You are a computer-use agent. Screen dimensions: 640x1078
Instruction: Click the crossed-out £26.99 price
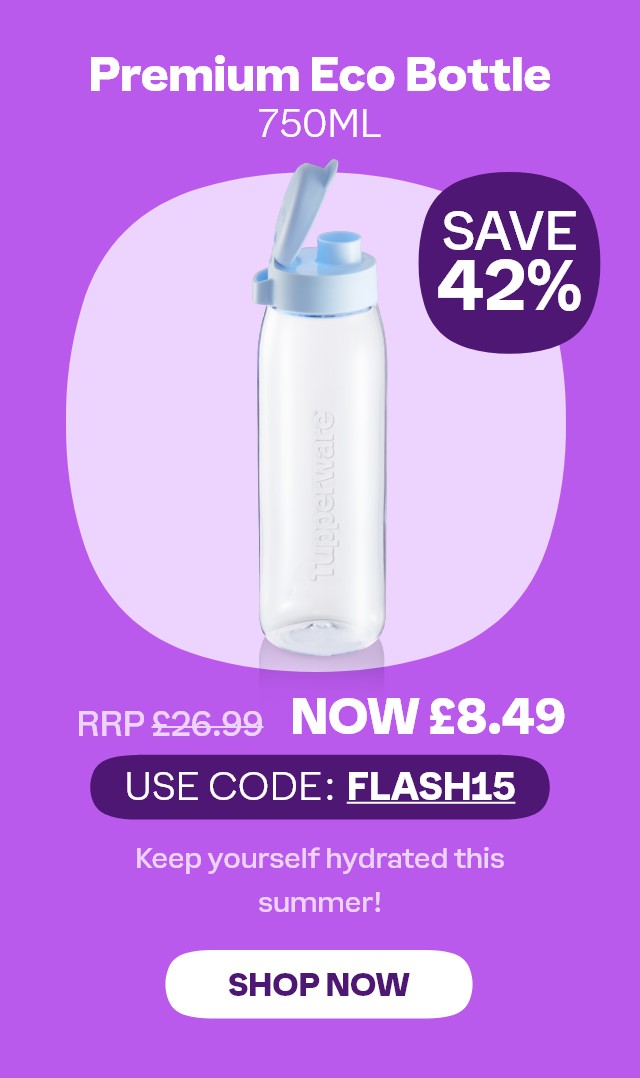point(208,723)
